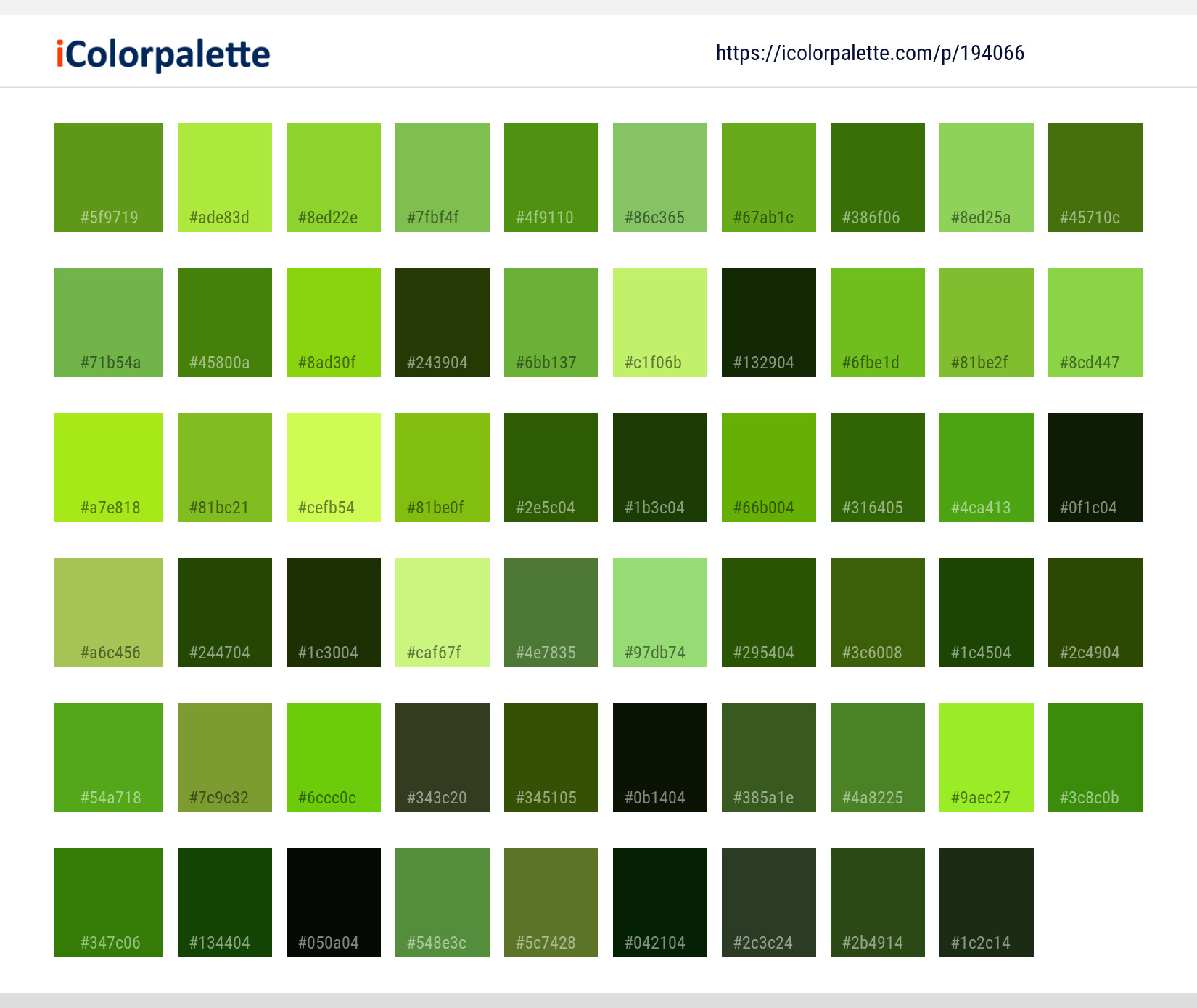Select the #54a718 swatch
1197x1008 pixels.
tap(109, 758)
